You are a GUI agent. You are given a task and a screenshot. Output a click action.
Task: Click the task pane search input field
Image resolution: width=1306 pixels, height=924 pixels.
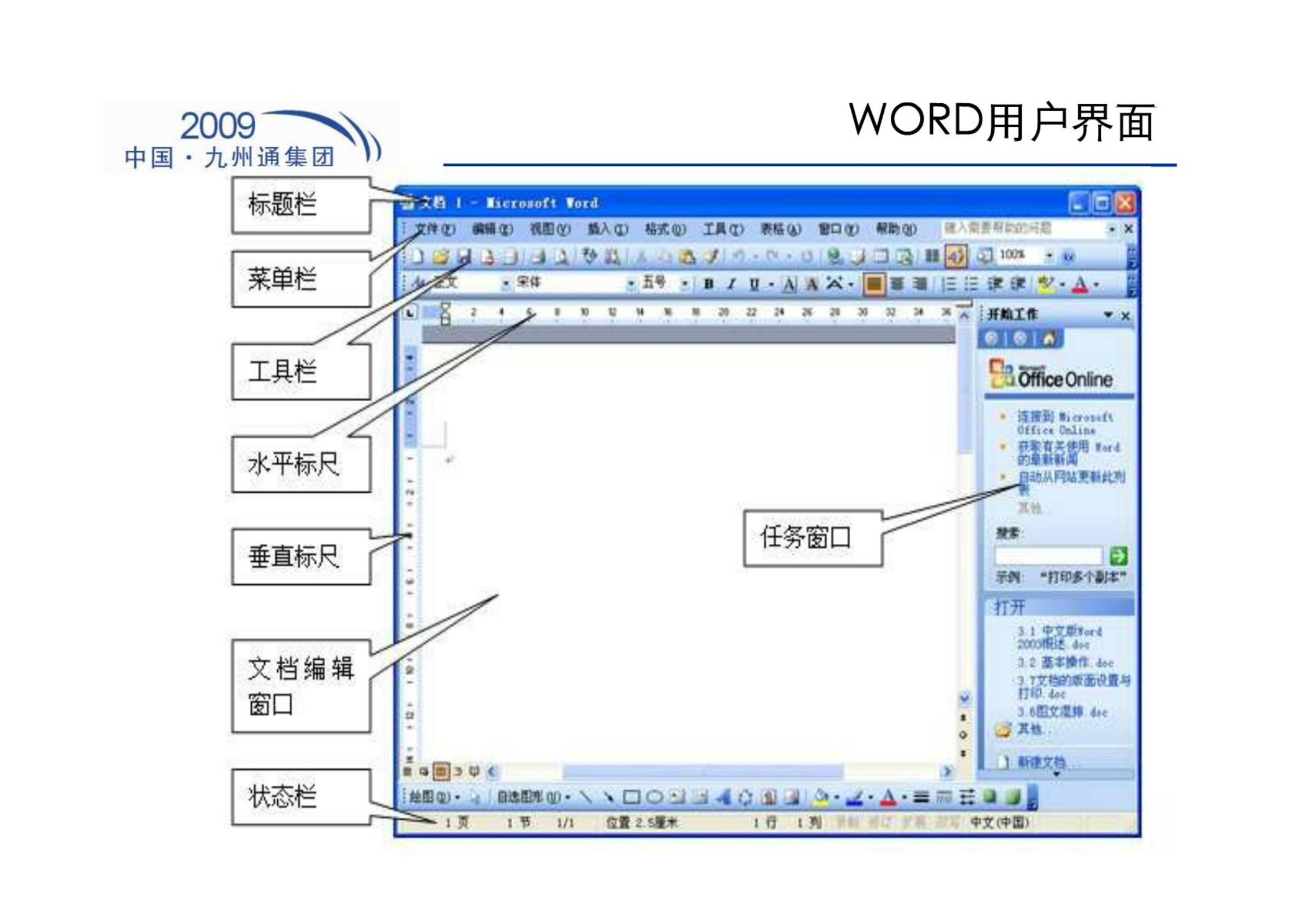[1048, 556]
